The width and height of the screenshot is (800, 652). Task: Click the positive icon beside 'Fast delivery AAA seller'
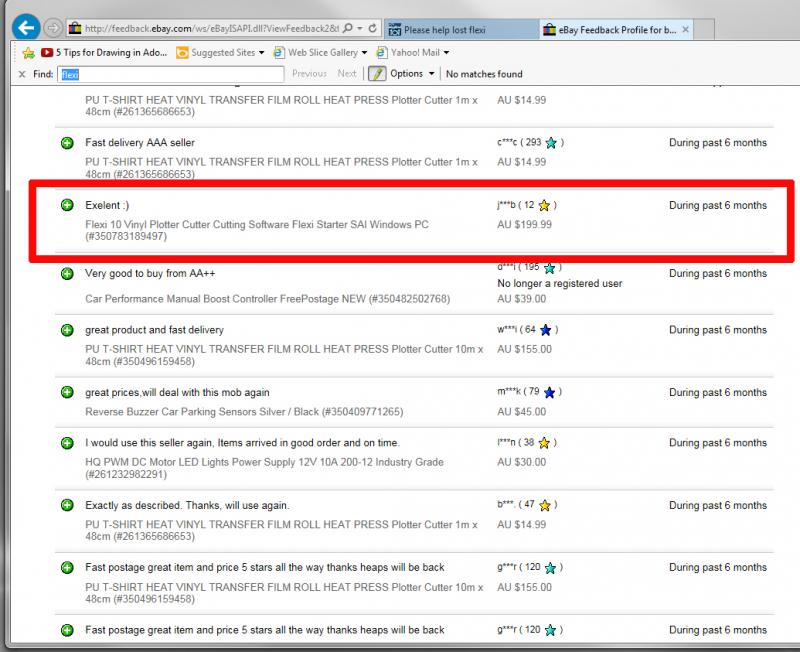click(x=67, y=143)
